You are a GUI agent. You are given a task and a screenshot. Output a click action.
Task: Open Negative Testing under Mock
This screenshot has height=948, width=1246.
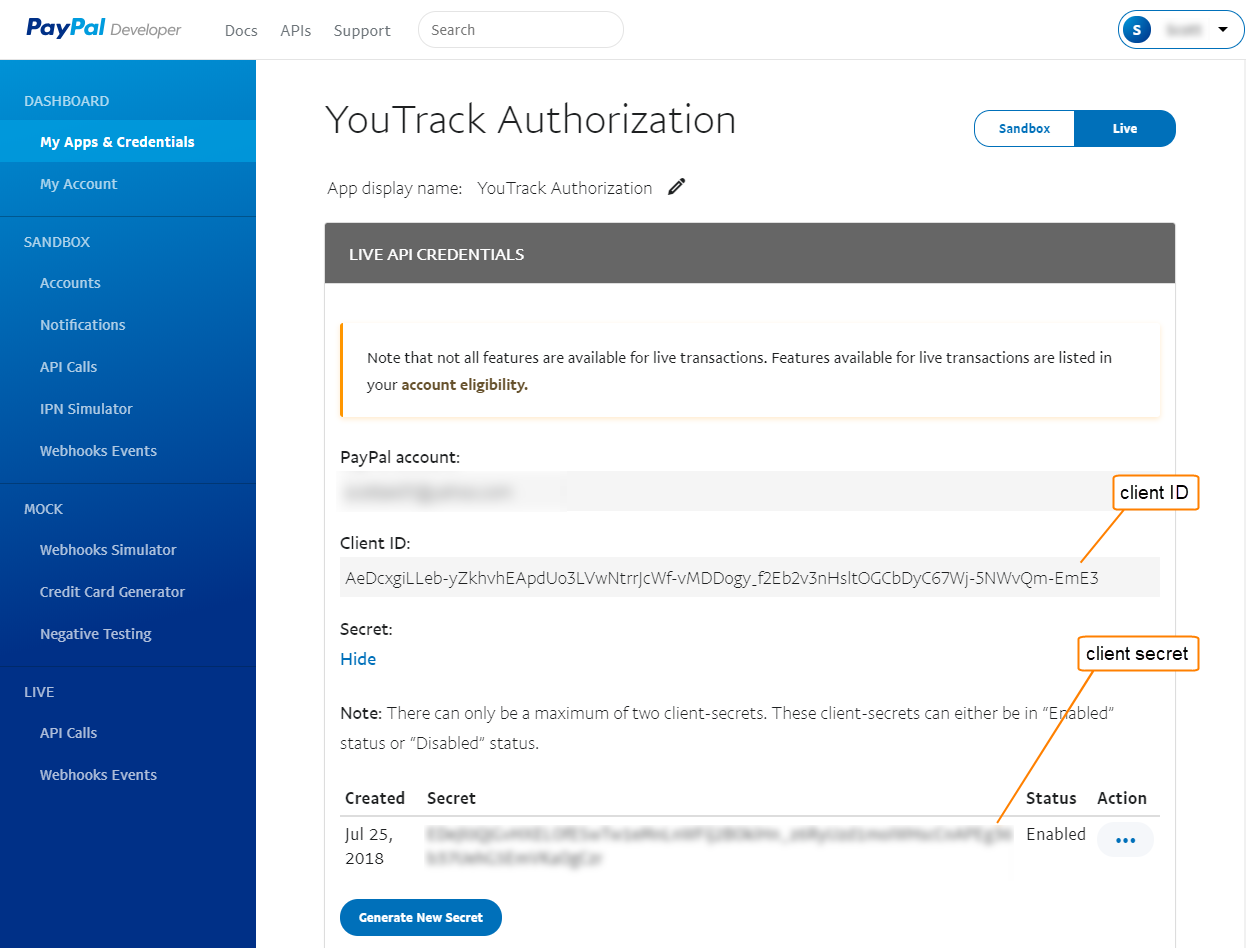click(95, 633)
